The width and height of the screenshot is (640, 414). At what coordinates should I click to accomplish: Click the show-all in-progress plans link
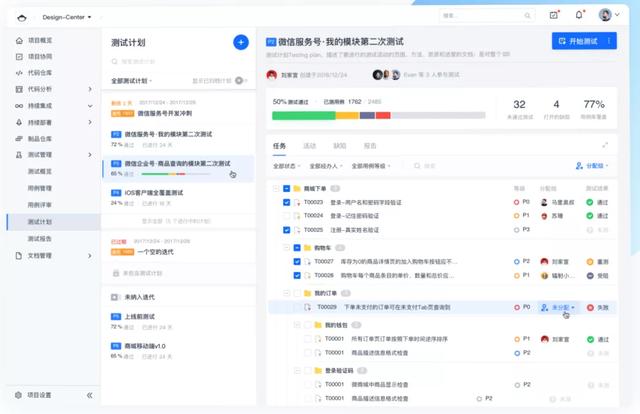click(176, 221)
